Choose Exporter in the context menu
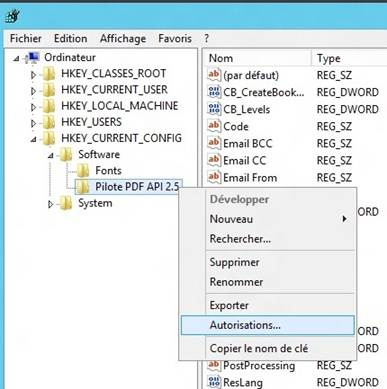This screenshot has width=387, height=389. (267, 305)
